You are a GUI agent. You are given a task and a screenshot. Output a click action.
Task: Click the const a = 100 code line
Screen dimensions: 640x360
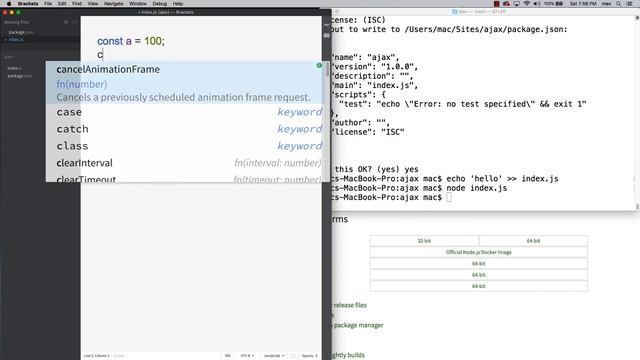coord(131,41)
